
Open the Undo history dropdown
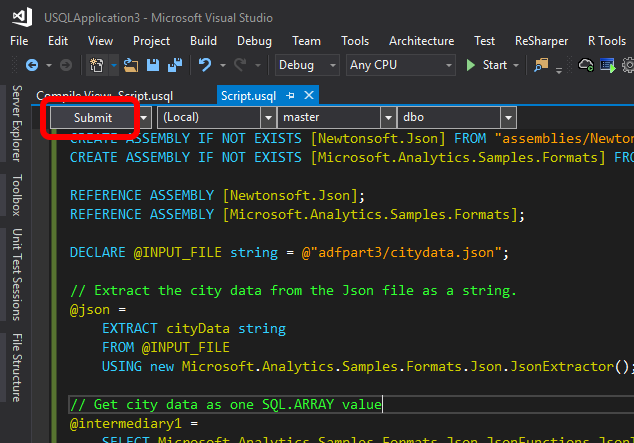click(222, 65)
